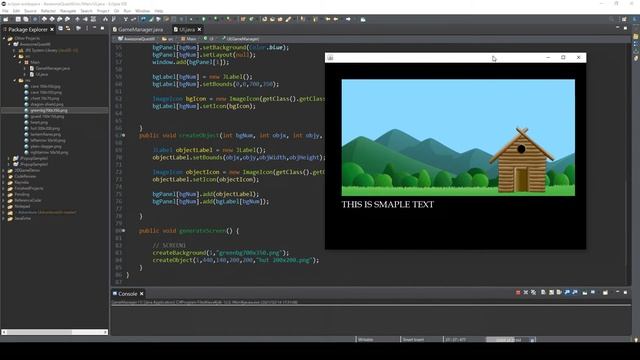The height and width of the screenshot is (360, 640).
Task: Click the New file toolbar icon
Action: coord(6,19)
